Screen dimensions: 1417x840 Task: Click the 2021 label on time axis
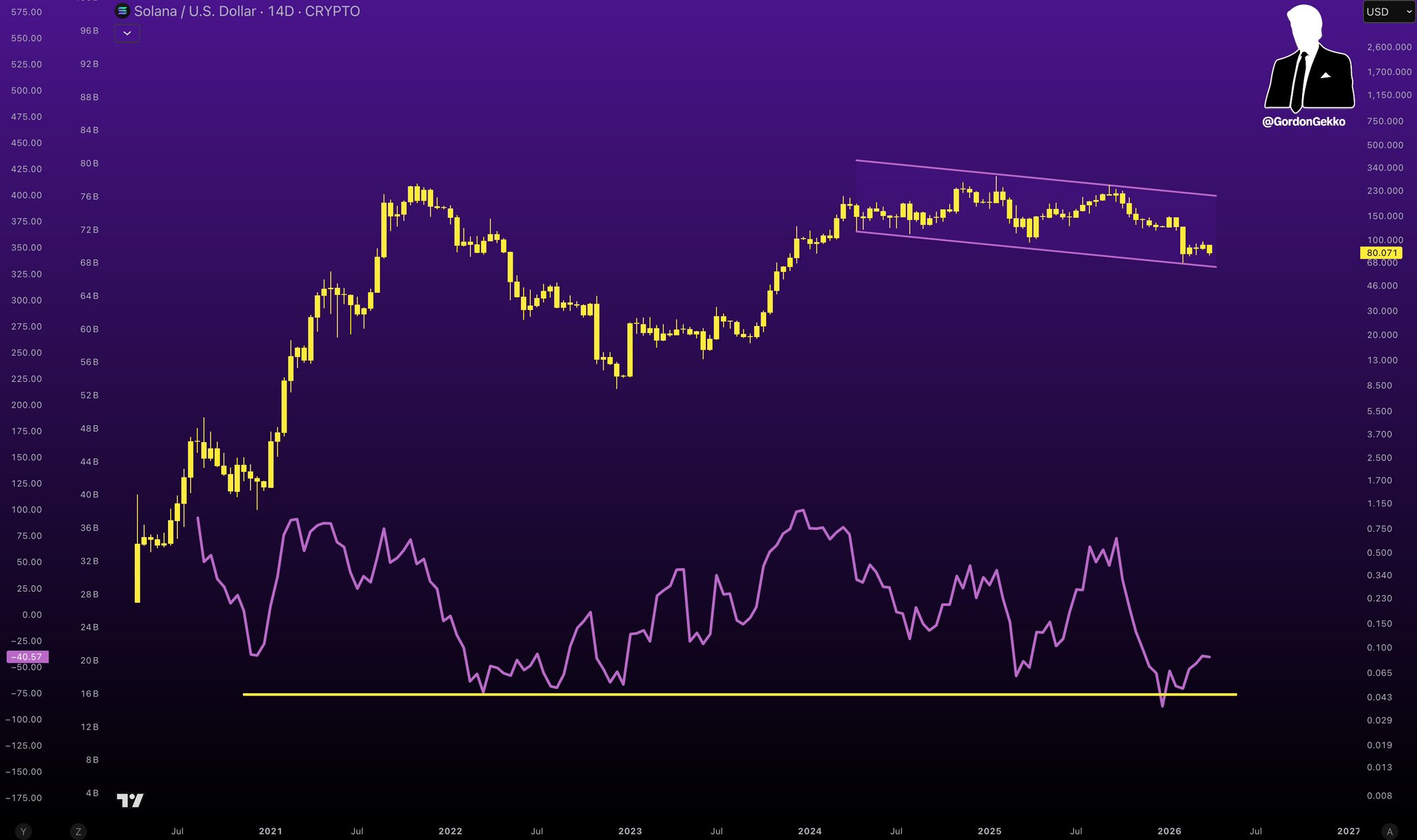click(x=271, y=831)
